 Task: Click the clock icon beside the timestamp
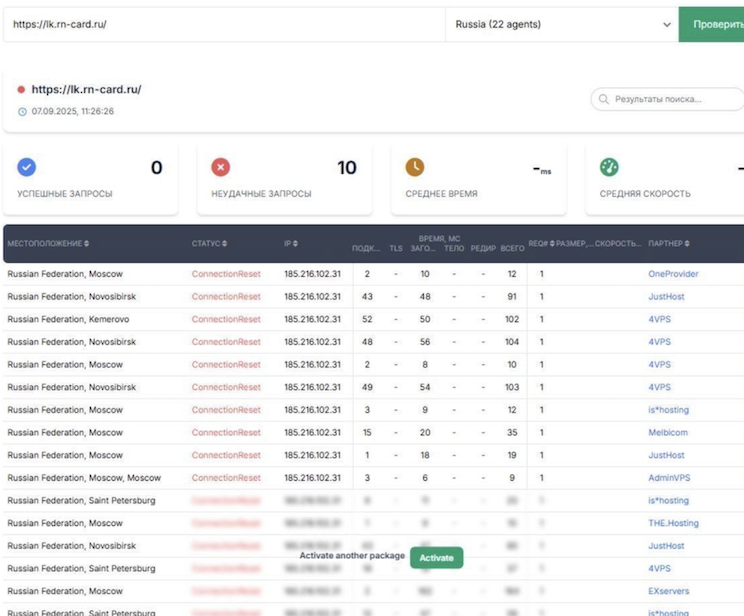(22, 111)
